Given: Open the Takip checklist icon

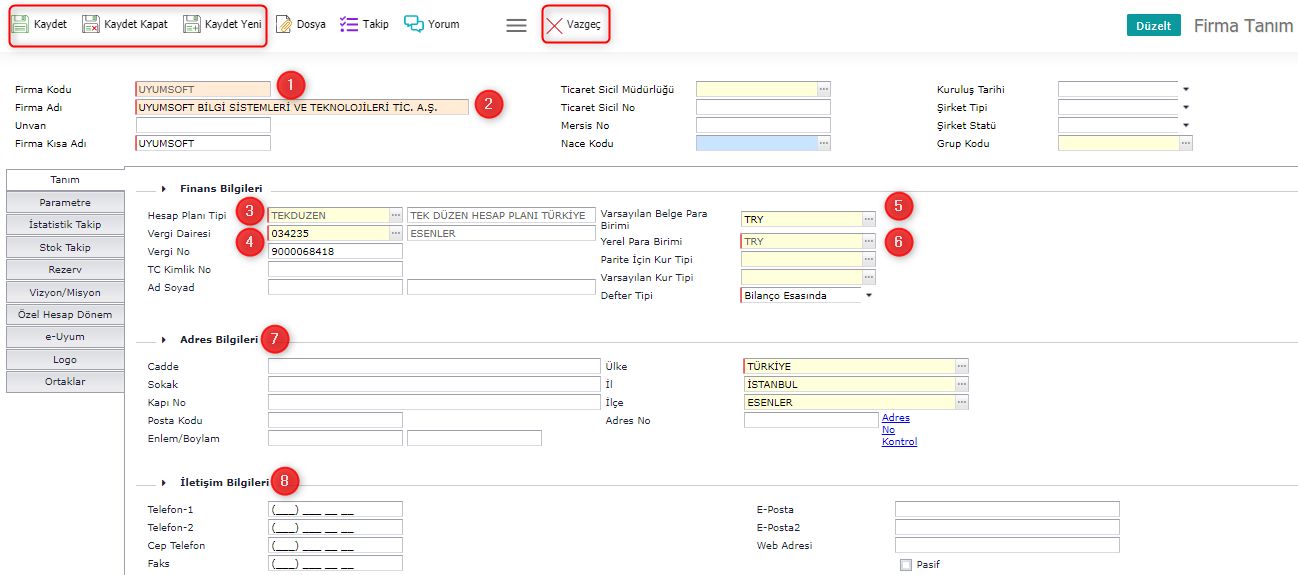Looking at the screenshot, I should coord(349,24).
